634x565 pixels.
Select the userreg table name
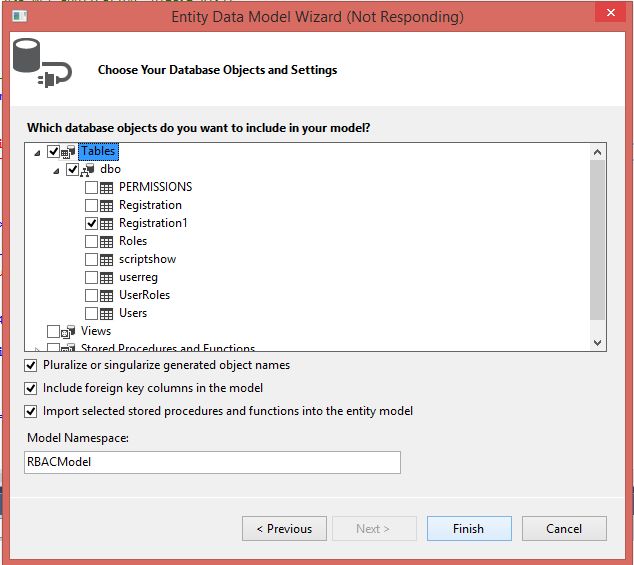138,277
